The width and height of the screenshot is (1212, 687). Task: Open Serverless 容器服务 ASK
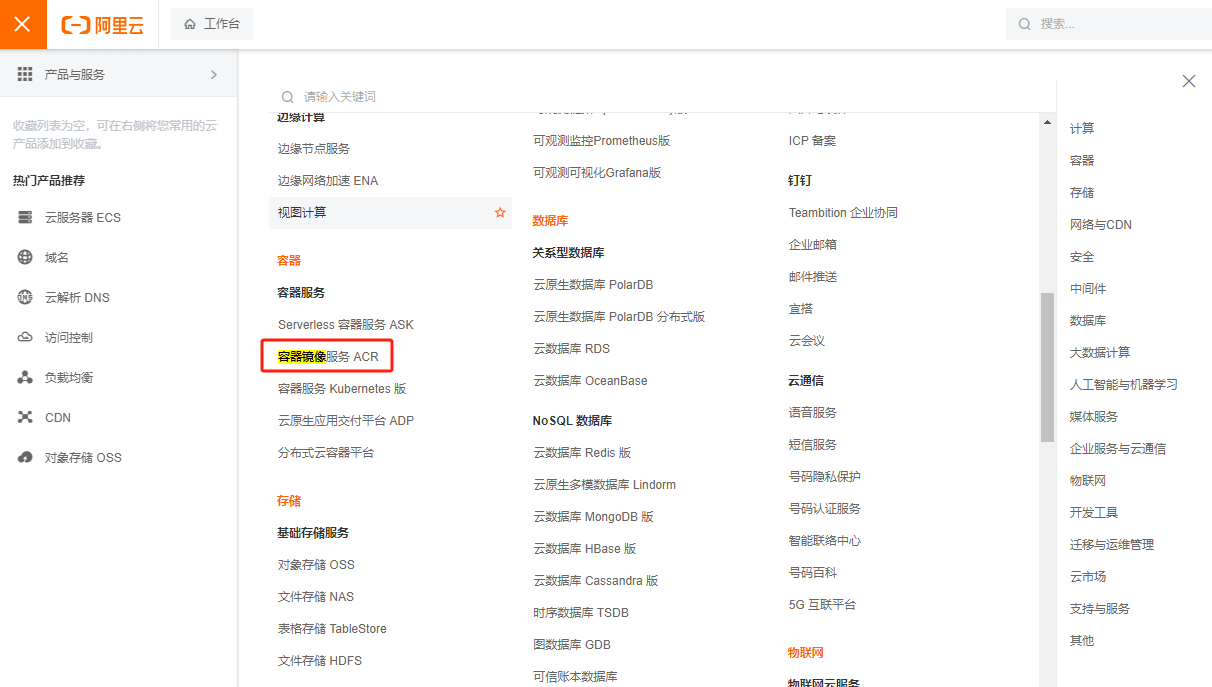click(345, 324)
